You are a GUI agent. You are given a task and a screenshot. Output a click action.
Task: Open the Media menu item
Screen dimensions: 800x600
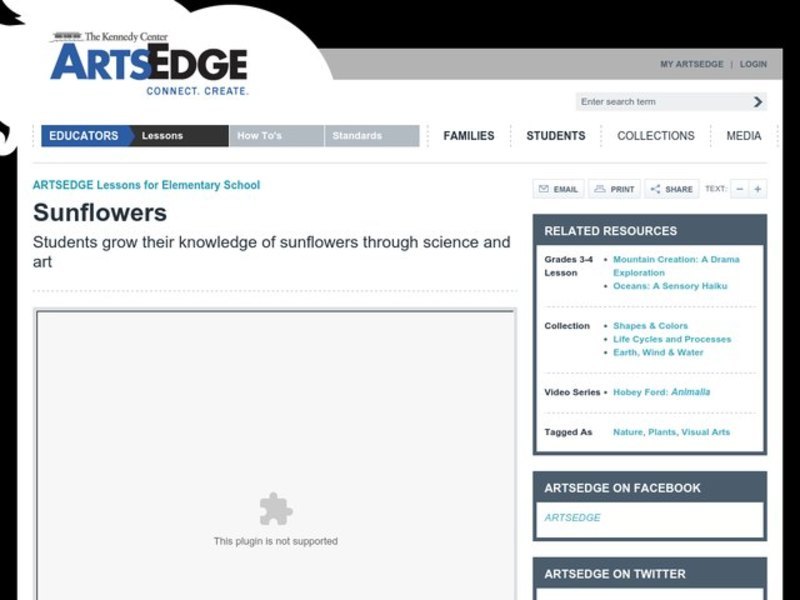coord(743,136)
